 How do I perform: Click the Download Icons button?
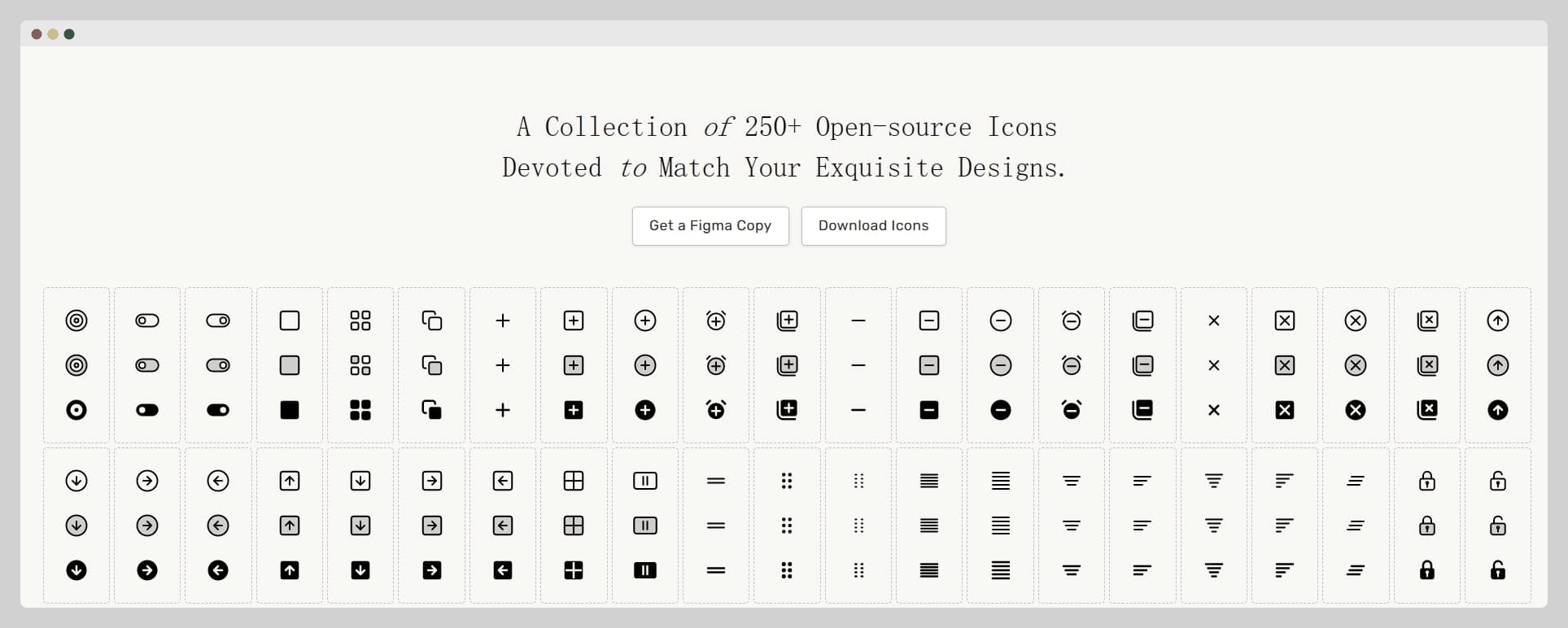pyautogui.click(x=873, y=226)
